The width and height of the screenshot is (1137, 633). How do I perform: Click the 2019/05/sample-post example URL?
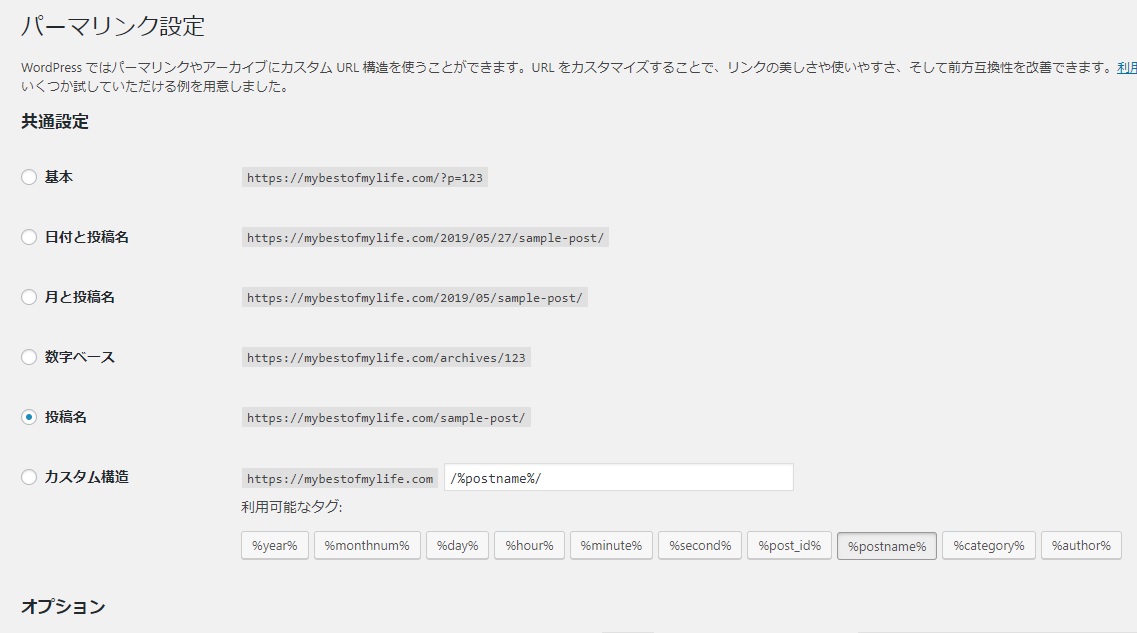(x=415, y=298)
